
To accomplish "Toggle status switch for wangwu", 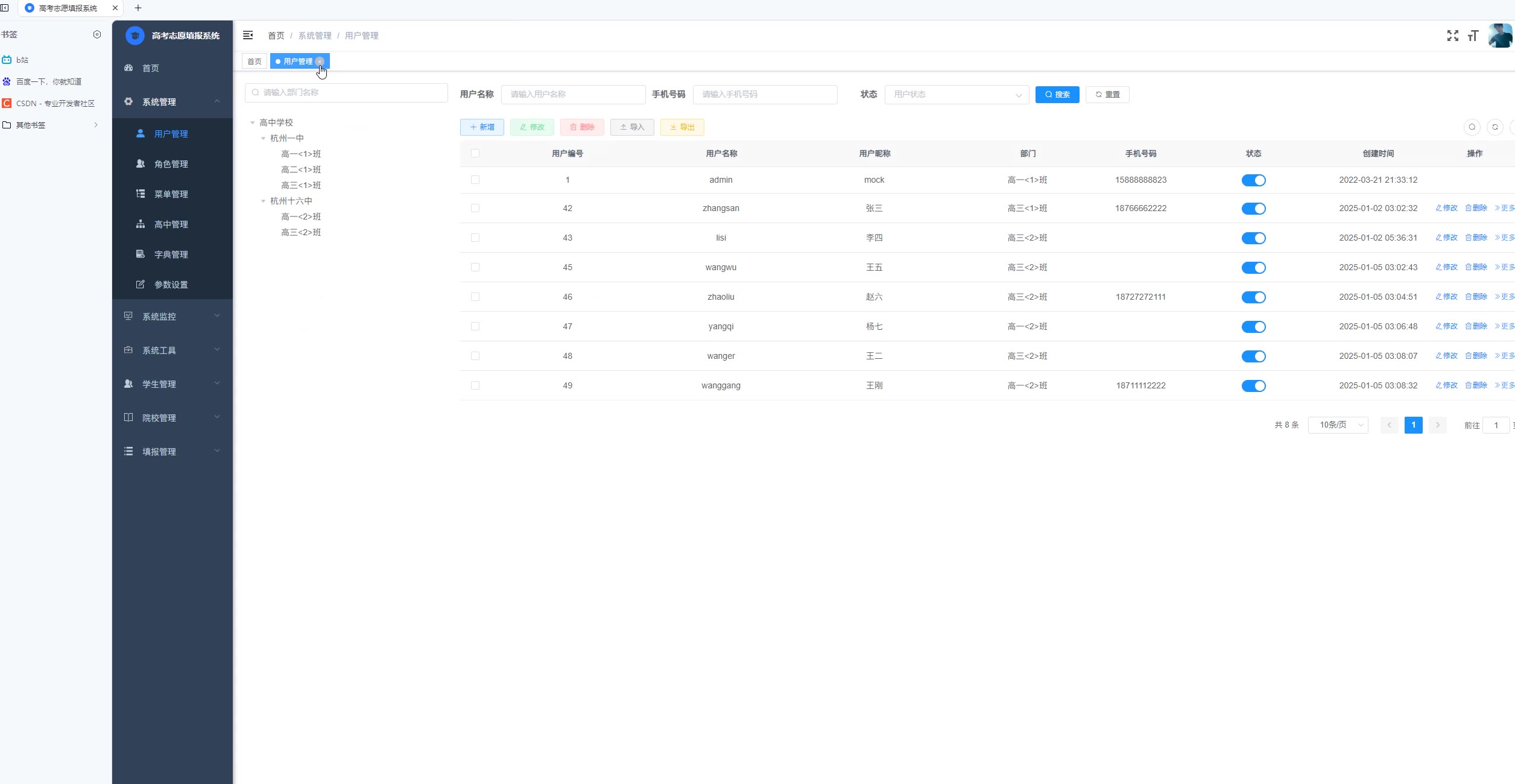I will tap(1253, 268).
